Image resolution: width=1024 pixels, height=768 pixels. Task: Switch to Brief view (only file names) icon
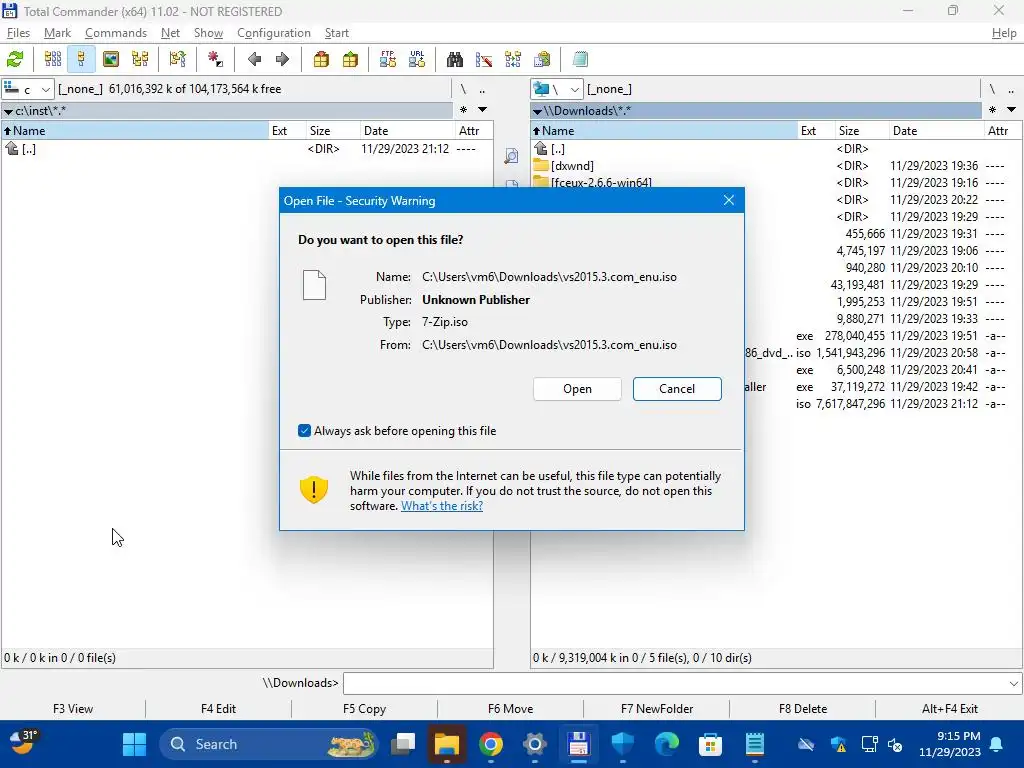pyautogui.click(x=53, y=59)
